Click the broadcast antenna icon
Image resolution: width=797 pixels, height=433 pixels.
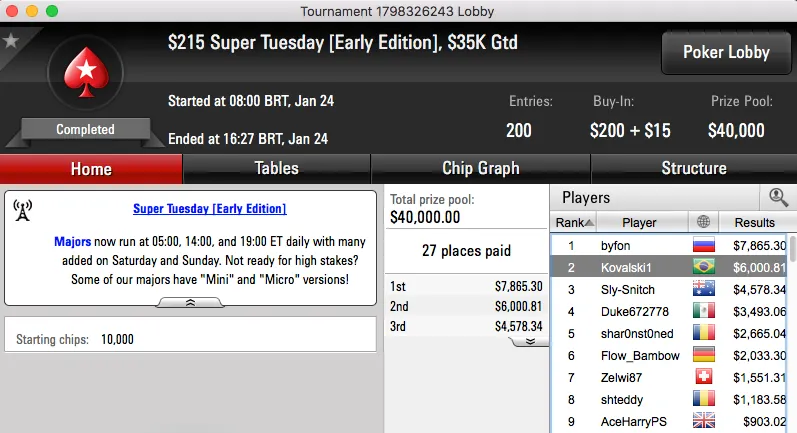(x=23, y=211)
